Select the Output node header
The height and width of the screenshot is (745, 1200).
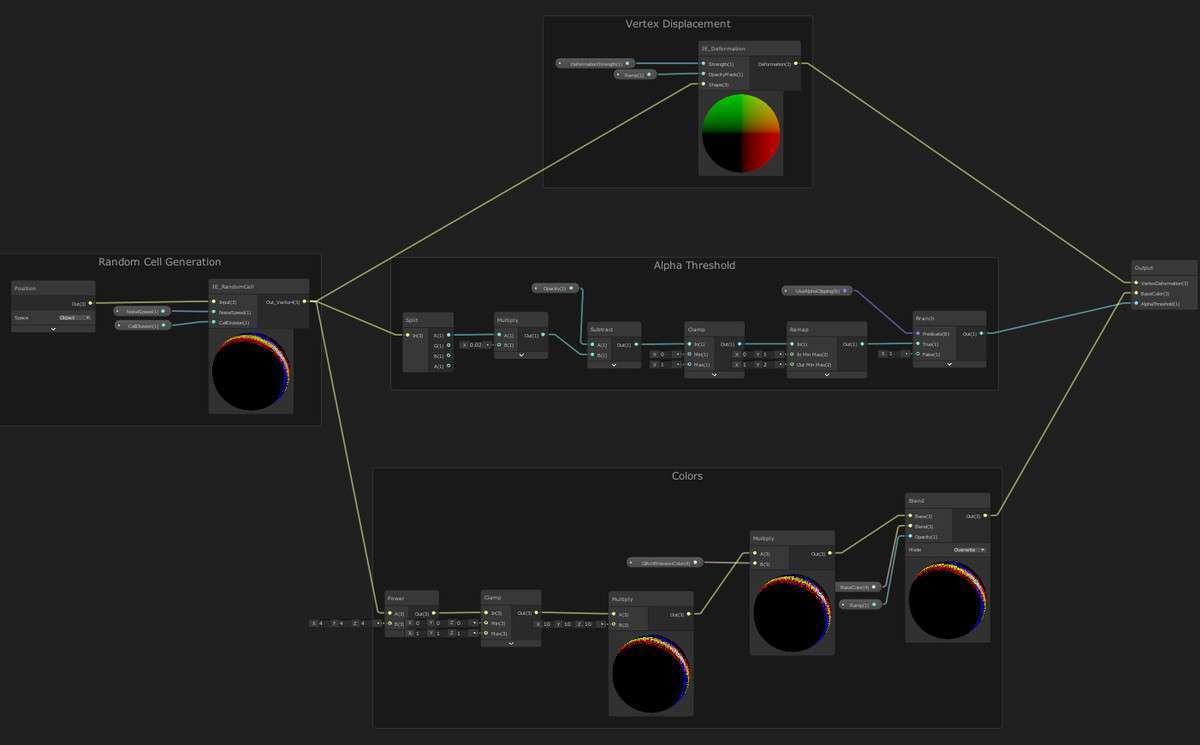tap(1164, 268)
